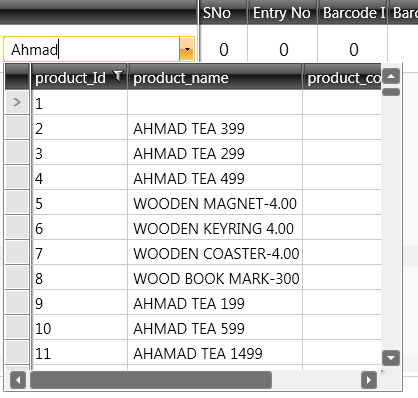Click the horizontal scrollbar right arrow
Image resolution: width=418 pixels, height=398 pixels.
coord(369,380)
